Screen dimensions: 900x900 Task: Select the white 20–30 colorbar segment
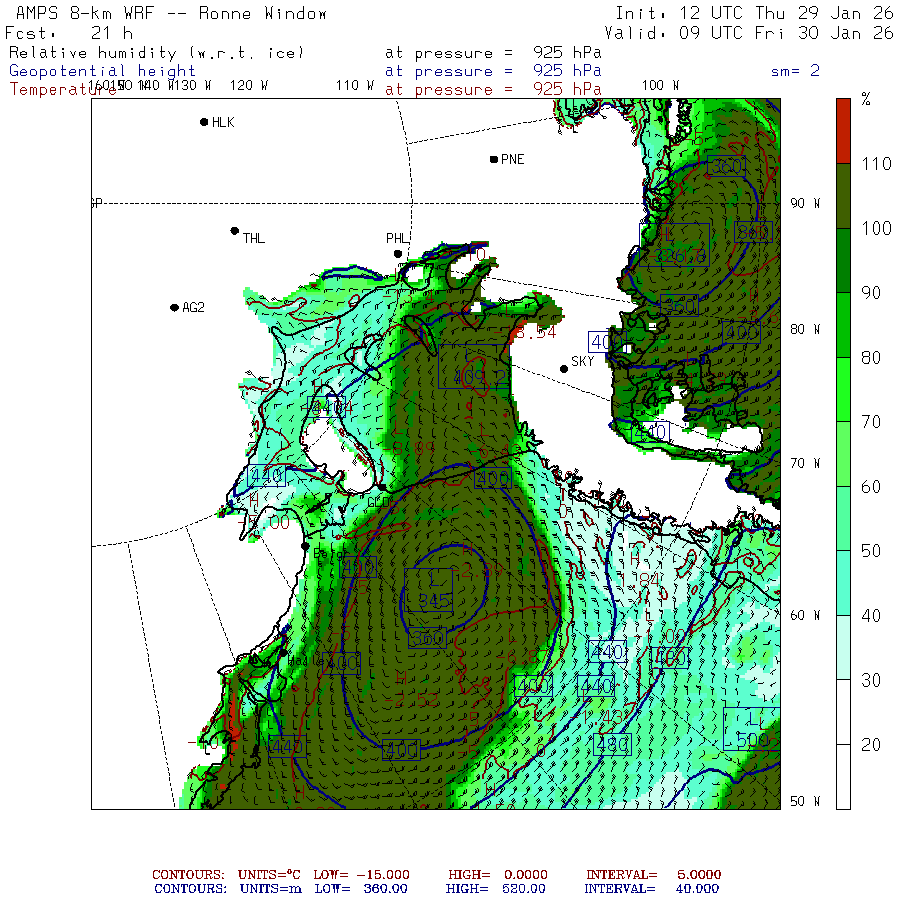tap(843, 712)
